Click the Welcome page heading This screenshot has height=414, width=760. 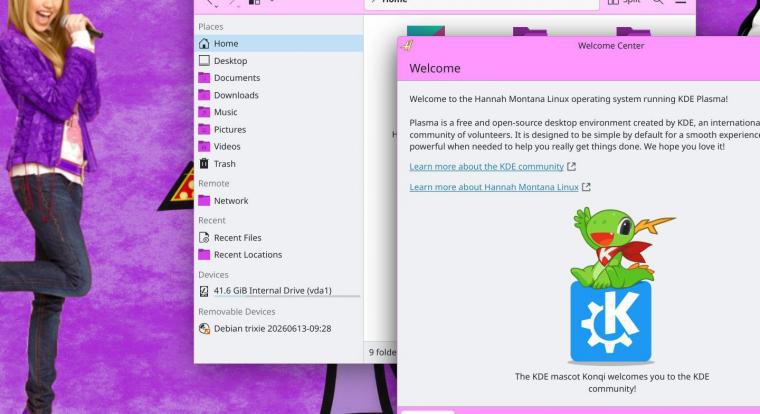pyautogui.click(x=435, y=68)
